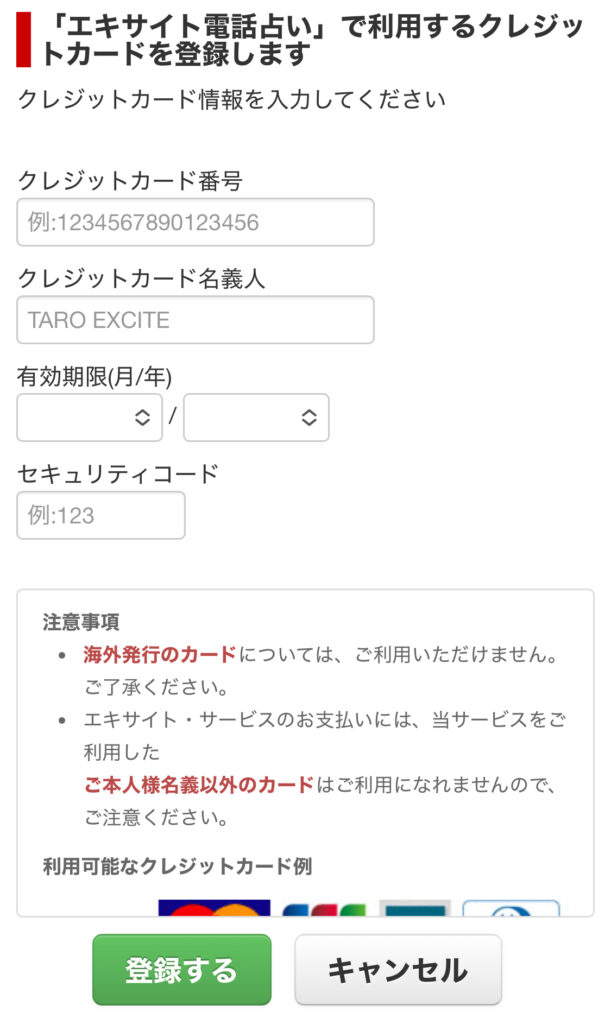The height and width of the screenshot is (1024, 611).
Task: Click the red ご本人様名義以外のカード text
Action: [x=198, y=784]
